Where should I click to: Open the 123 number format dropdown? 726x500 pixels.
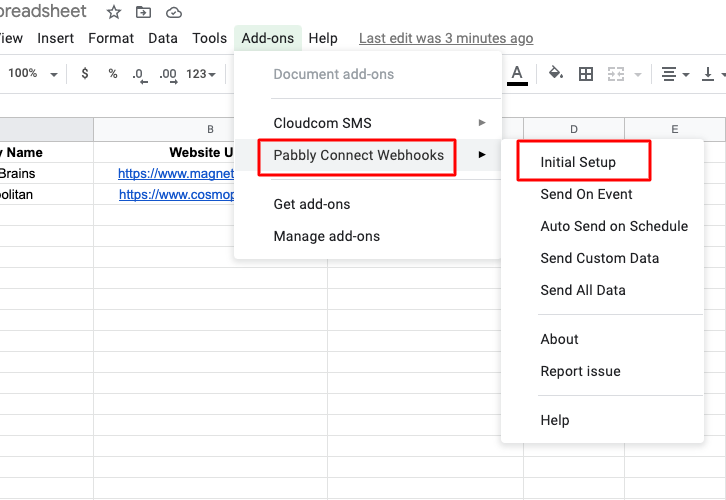[201, 74]
